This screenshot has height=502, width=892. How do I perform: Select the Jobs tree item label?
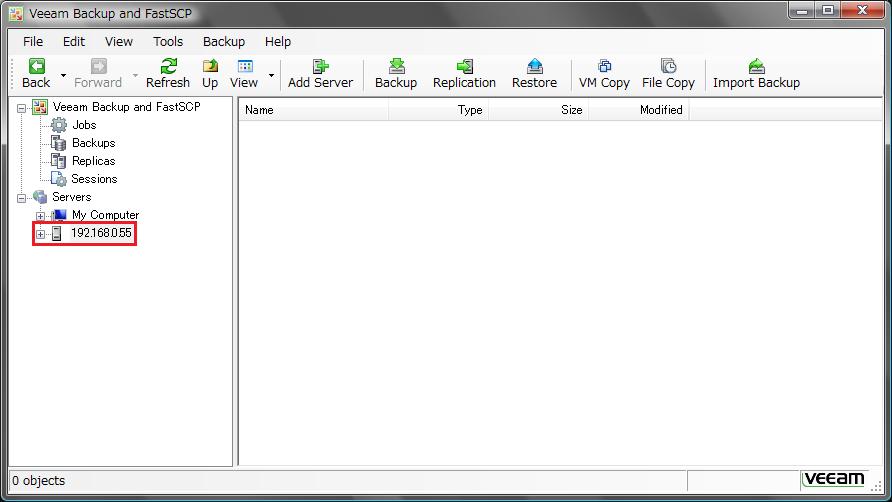click(84, 125)
